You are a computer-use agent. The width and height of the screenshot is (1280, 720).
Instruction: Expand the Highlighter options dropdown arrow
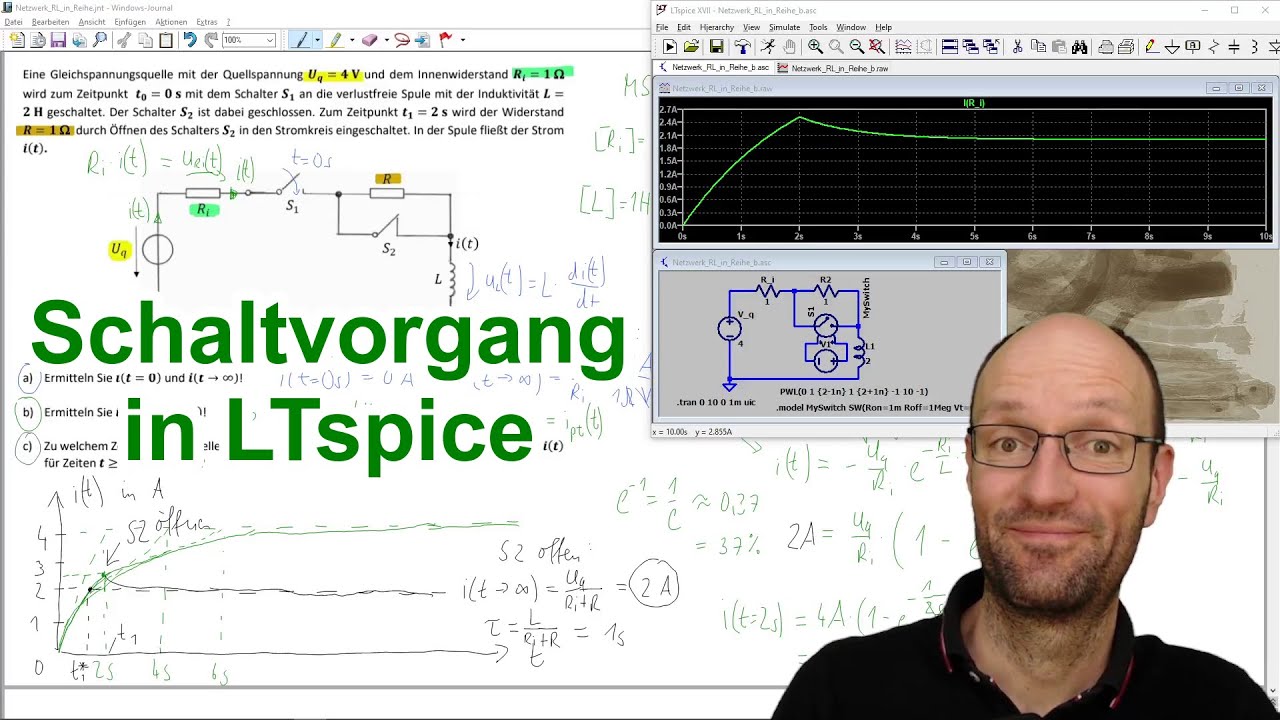[351, 40]
